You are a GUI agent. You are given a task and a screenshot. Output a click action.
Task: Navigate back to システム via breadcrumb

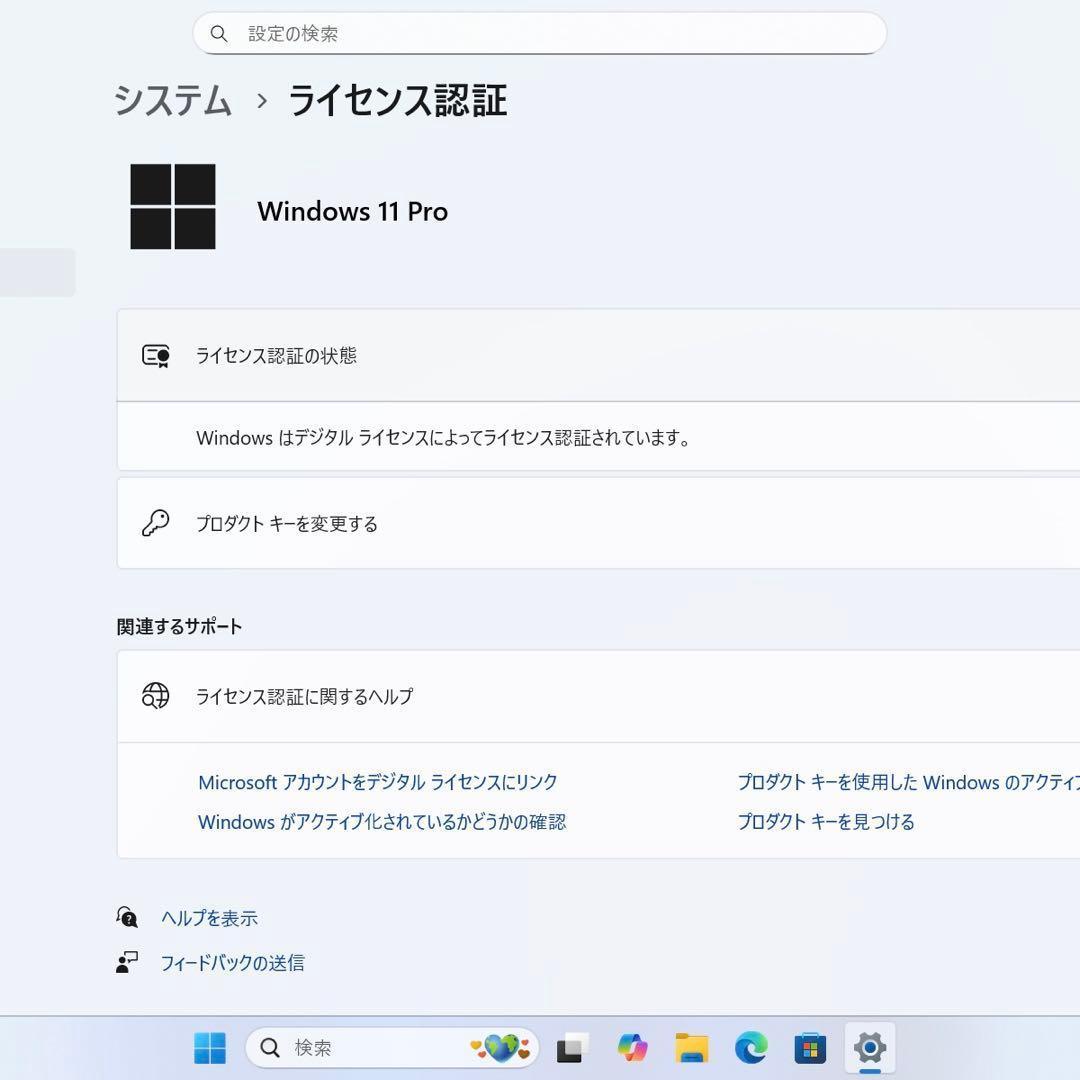(x=170, y=101)
